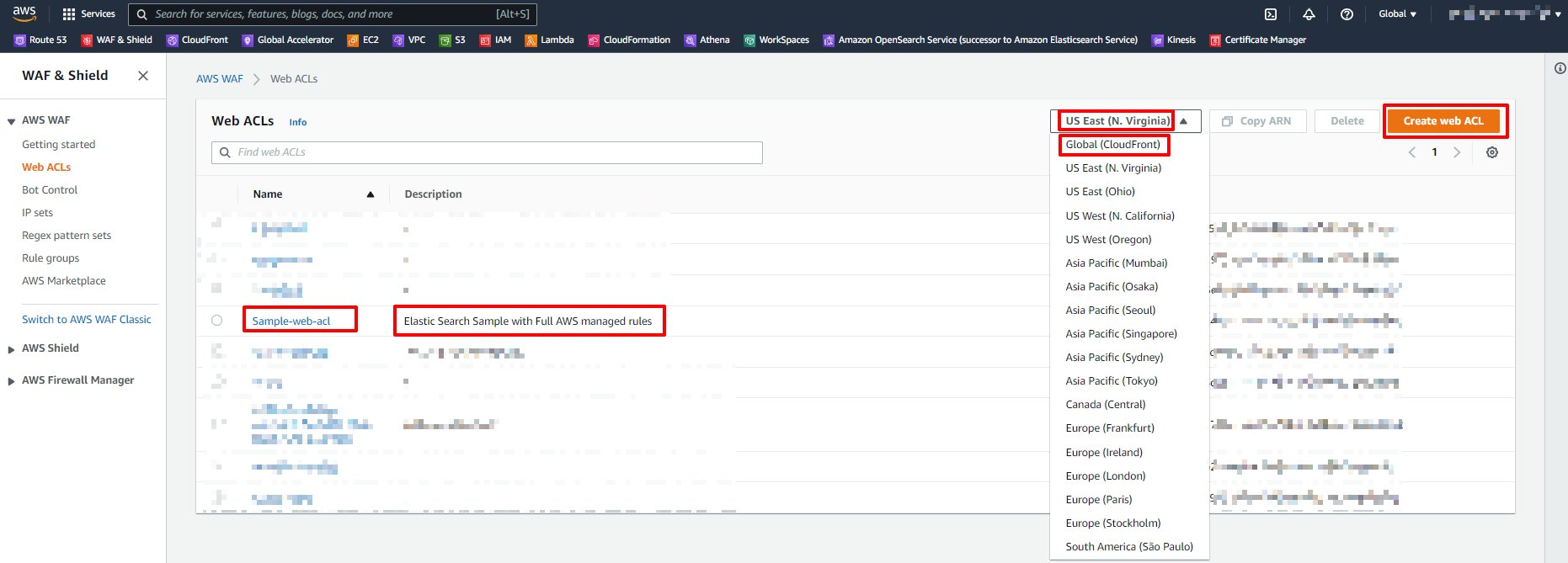Open the help question mark icon
The width and height of the screenshot is (1568, 563).
click(x=1347, y=14)
